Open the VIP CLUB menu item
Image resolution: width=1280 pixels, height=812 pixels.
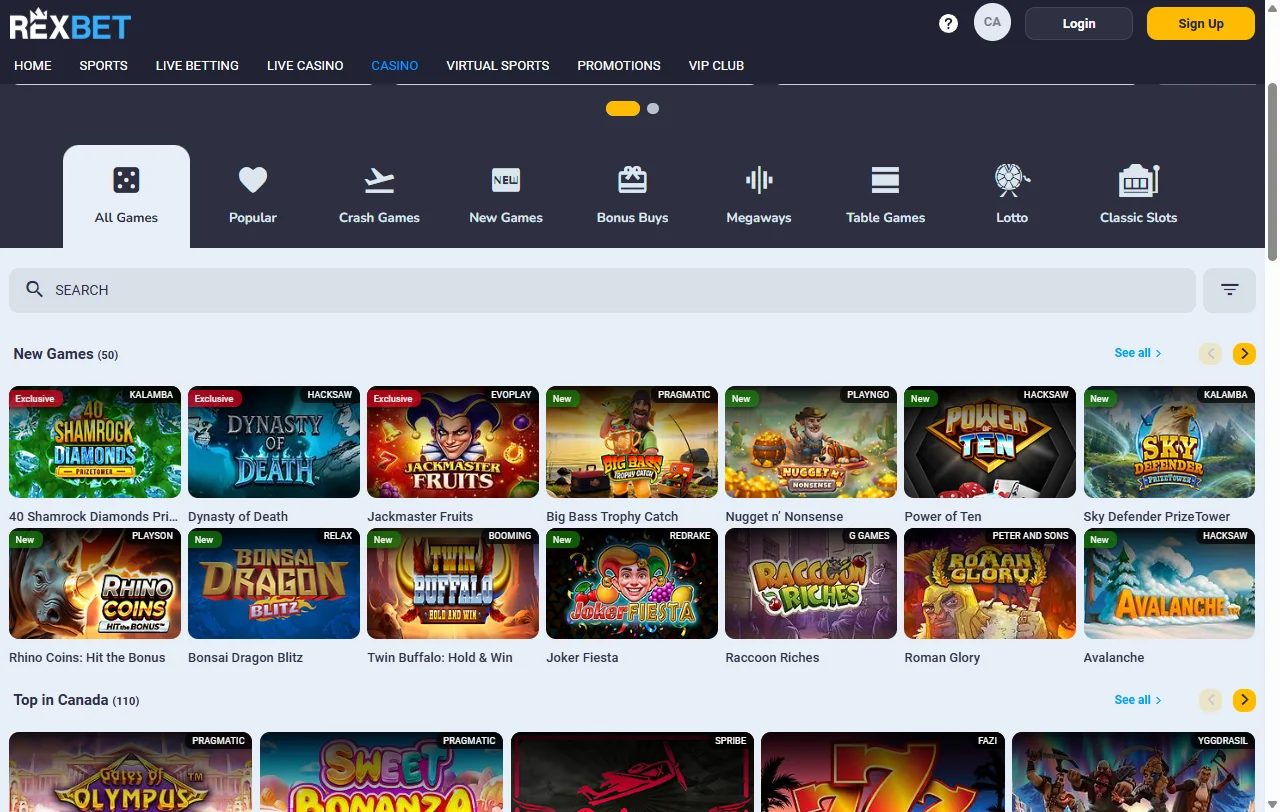[x=716, y=65]
